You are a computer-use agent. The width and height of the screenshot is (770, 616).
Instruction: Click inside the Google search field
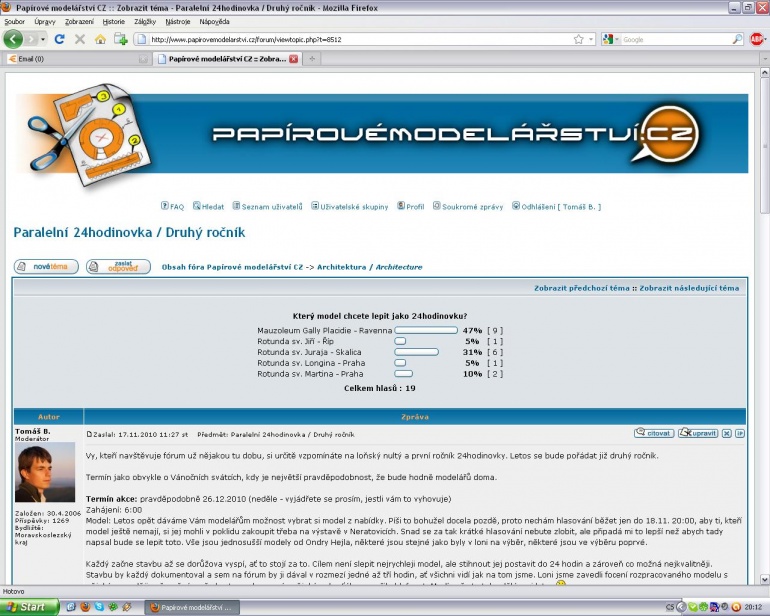[677, 39]
